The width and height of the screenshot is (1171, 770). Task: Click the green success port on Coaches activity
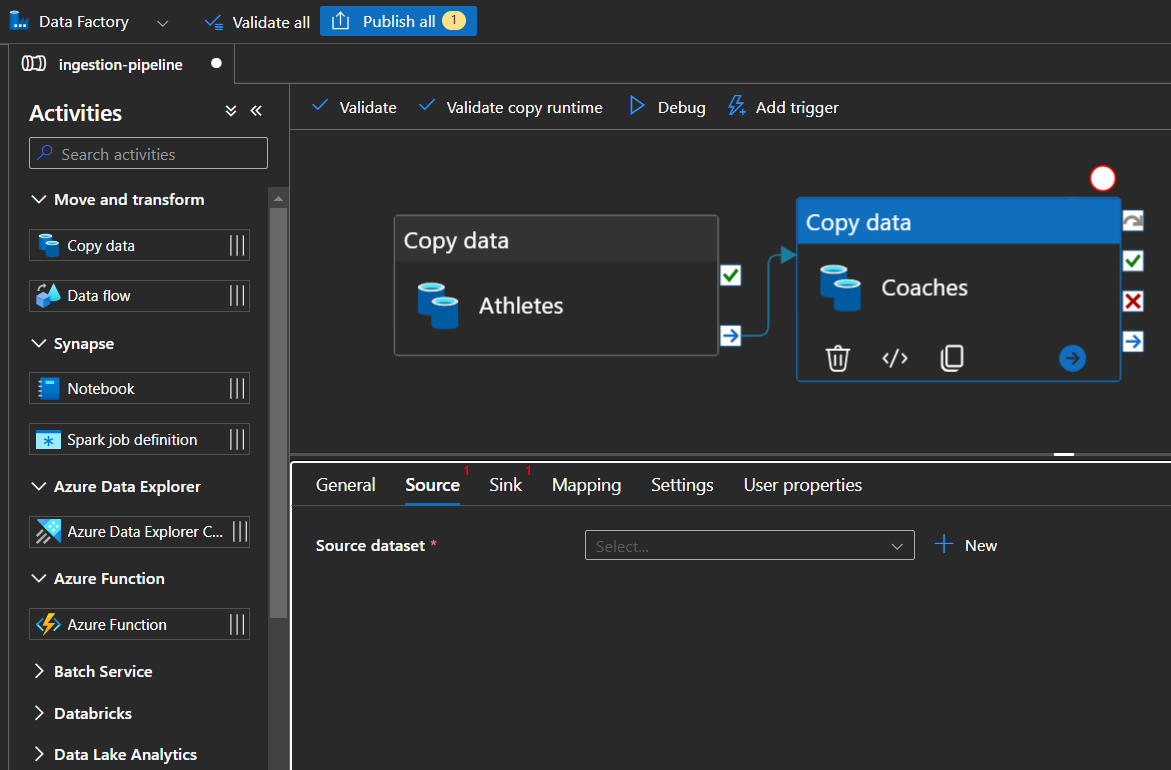click(1133, 261)
